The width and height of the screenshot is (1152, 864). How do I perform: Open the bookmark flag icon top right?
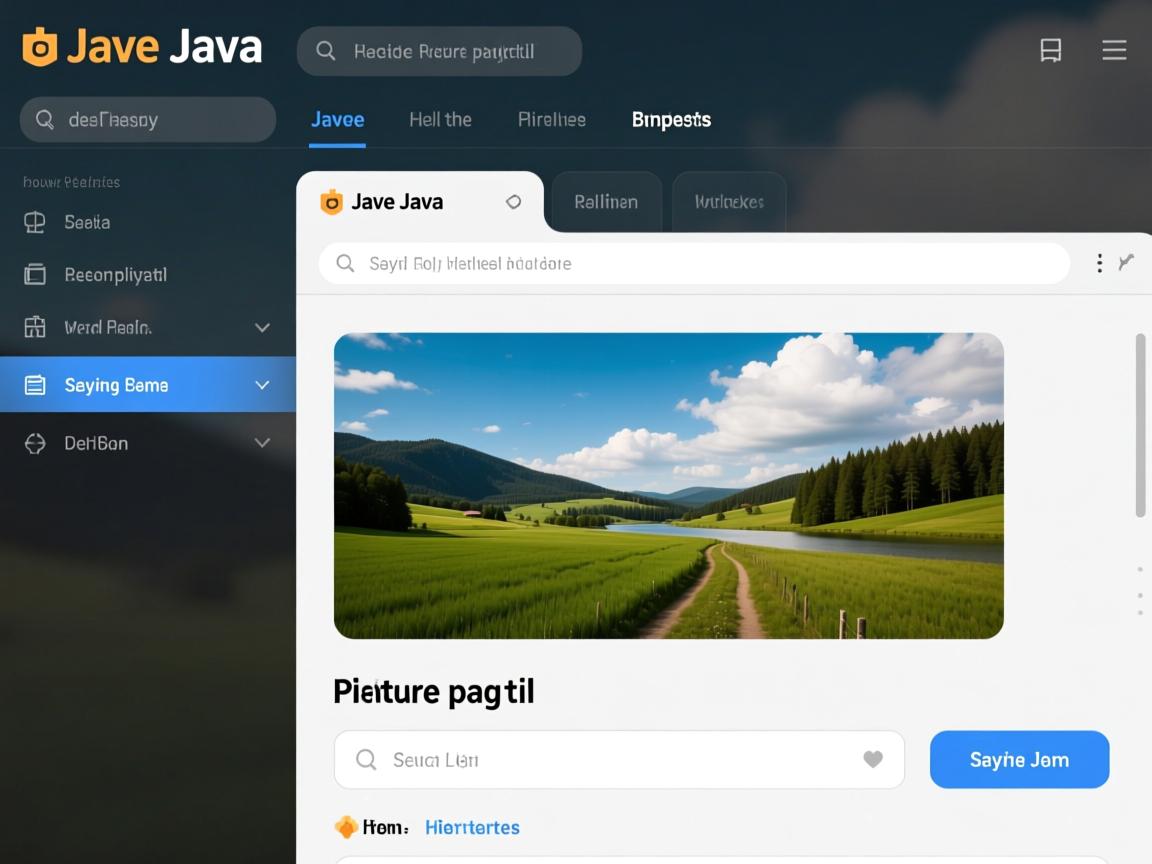coord(1050,50)
